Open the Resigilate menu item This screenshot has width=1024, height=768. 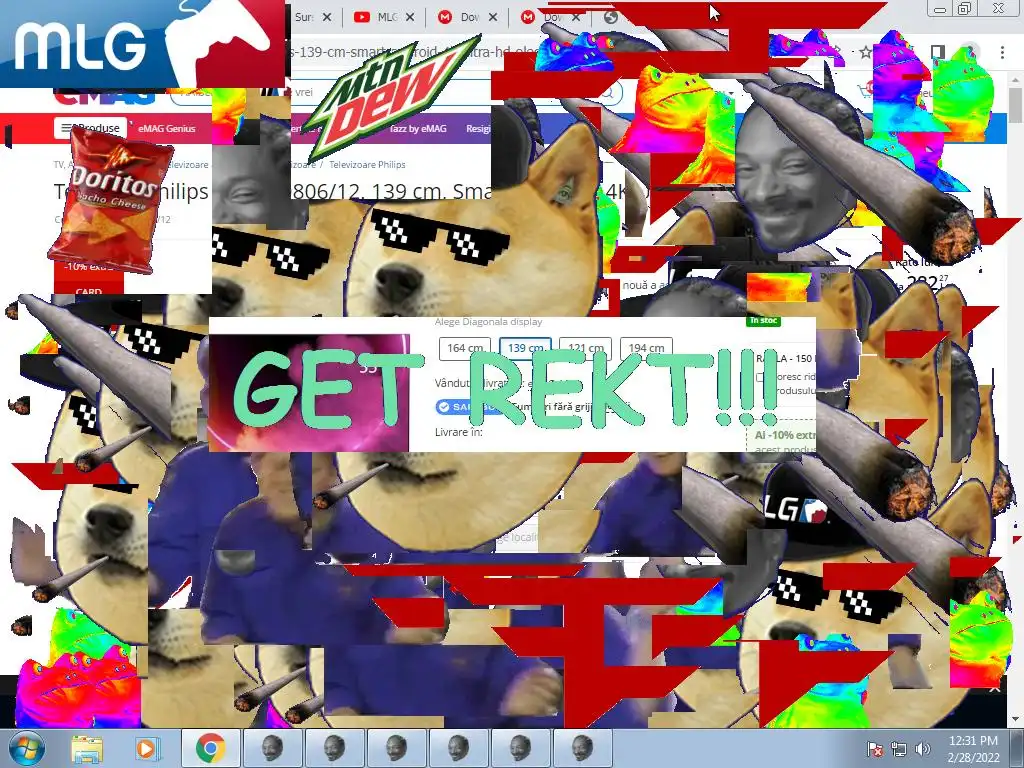(478, 129)
